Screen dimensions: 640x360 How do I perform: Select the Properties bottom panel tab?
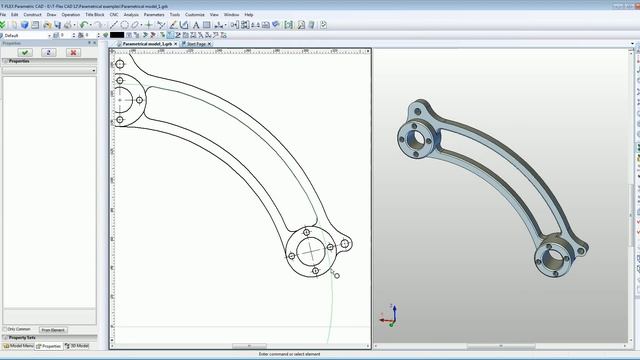tap(49, 346)
